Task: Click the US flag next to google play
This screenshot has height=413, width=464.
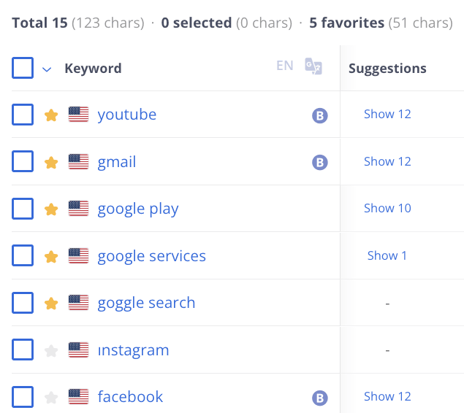Action: pos(79,209)
